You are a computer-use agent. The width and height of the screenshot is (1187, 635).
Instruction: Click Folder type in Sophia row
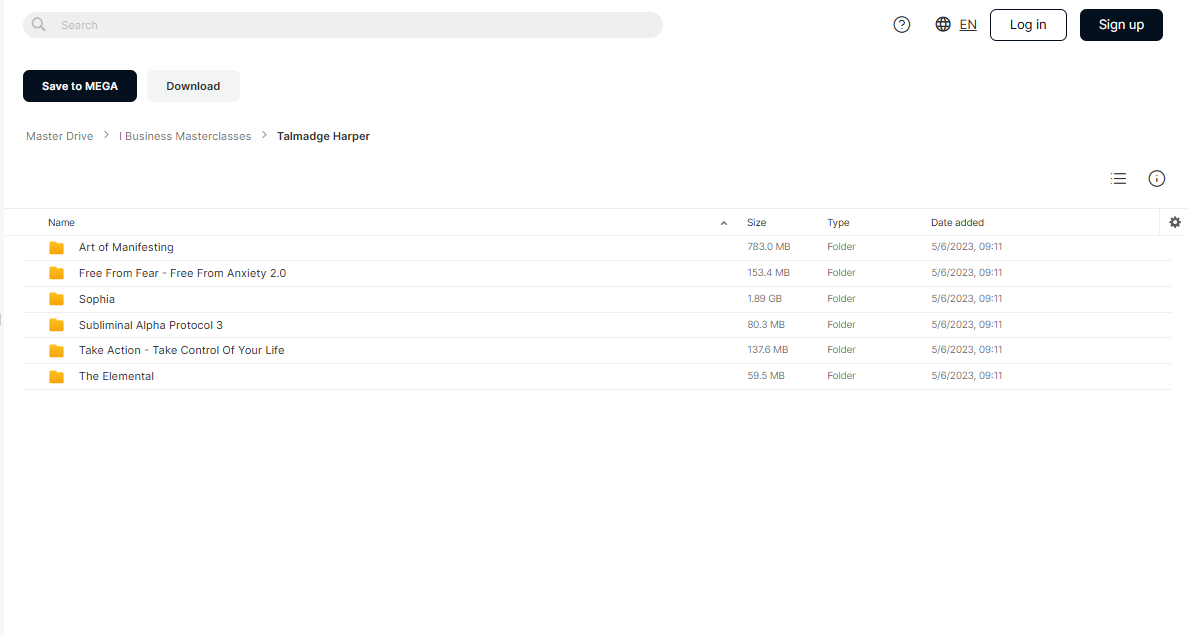(841, 298)
